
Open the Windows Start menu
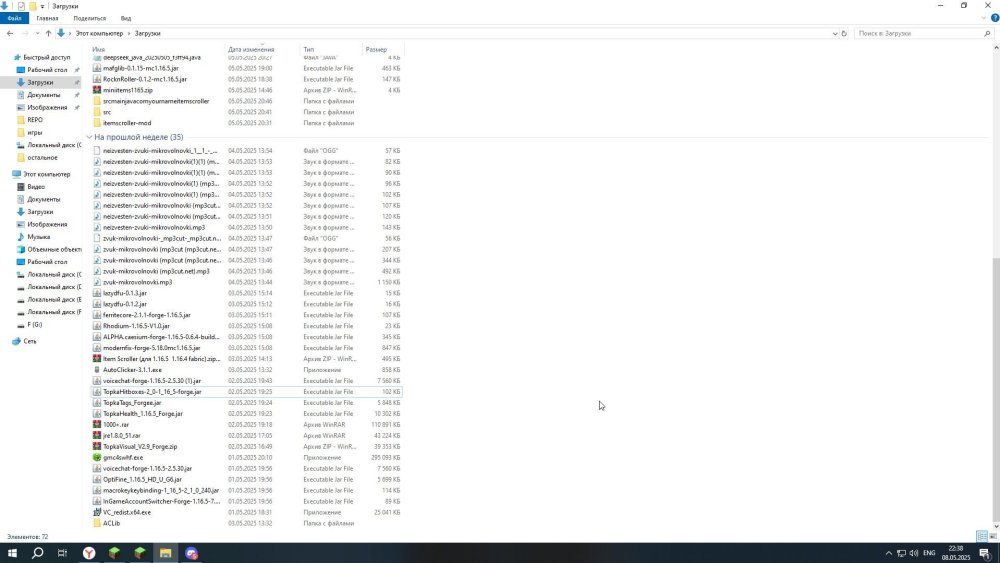[x=12, y=553]
